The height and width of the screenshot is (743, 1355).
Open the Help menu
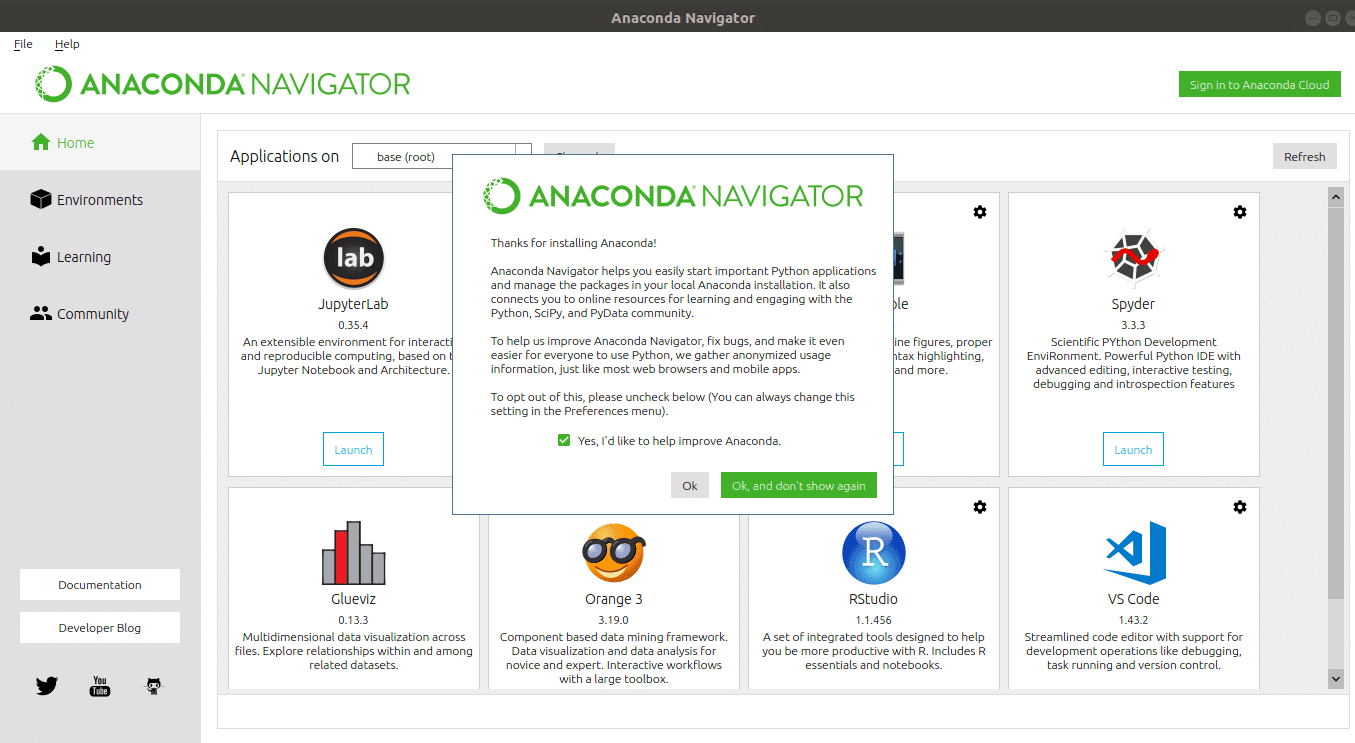(x=67, y=44)
